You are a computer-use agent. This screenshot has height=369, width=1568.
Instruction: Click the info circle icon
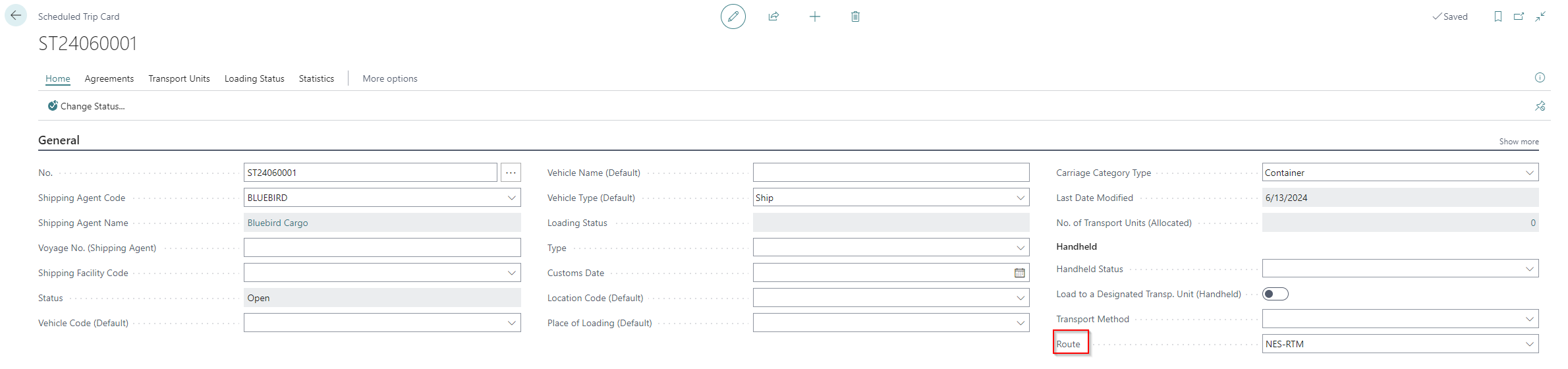coord(1540,78)
